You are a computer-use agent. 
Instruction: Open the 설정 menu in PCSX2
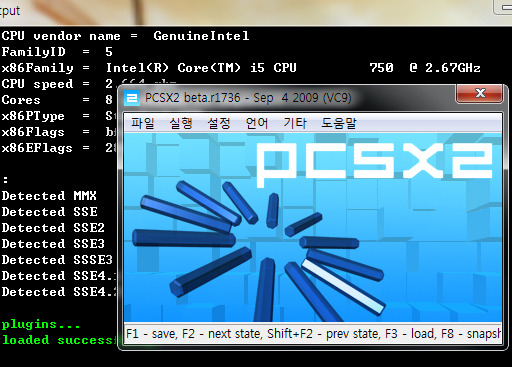click(219, 123)
